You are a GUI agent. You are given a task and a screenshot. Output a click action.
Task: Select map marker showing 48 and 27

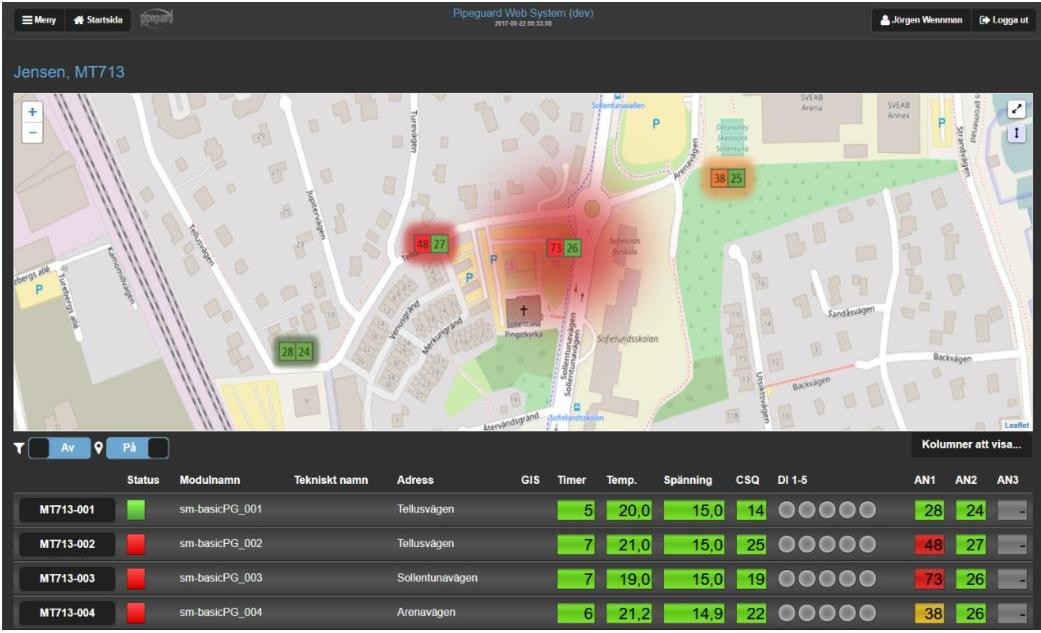[x=431, y=244]
